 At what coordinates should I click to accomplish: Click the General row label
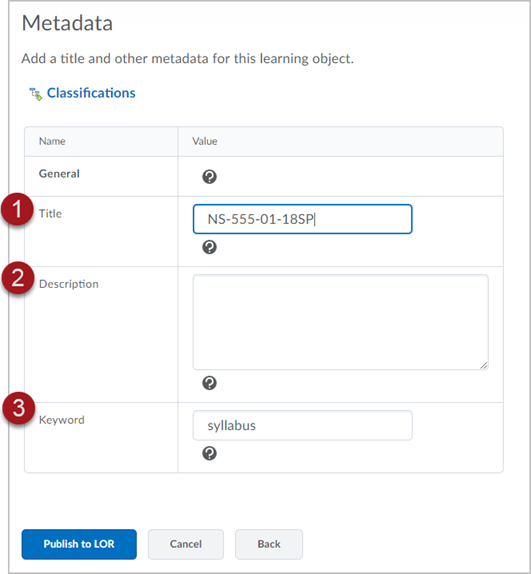(x=59, y=174)
